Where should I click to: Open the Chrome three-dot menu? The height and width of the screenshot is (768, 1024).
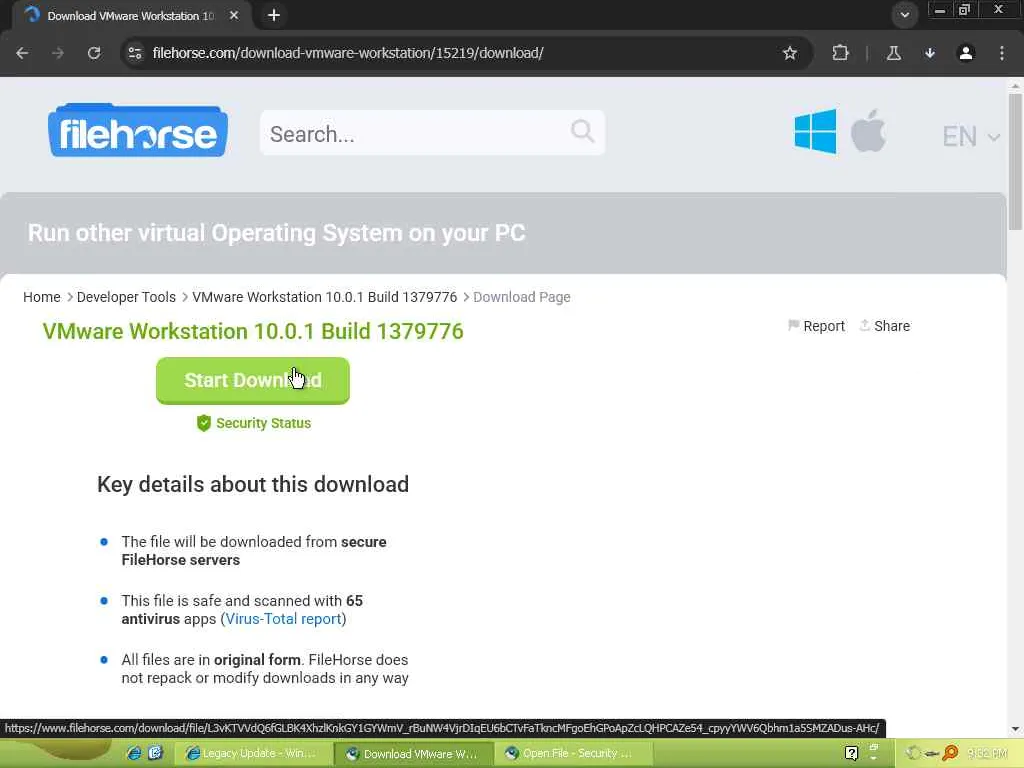[x=1002, y=53]
